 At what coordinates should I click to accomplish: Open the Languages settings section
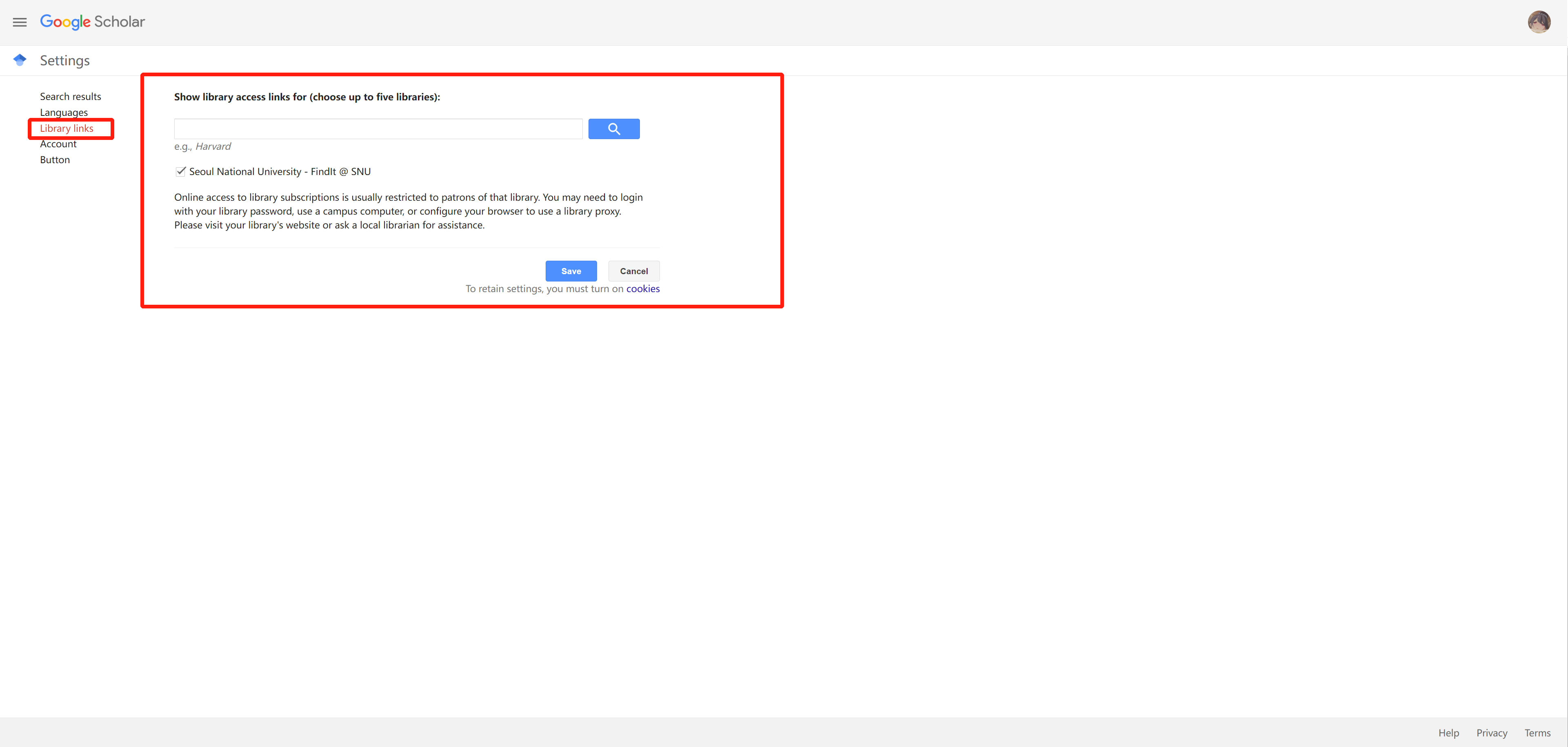(64, 113)
